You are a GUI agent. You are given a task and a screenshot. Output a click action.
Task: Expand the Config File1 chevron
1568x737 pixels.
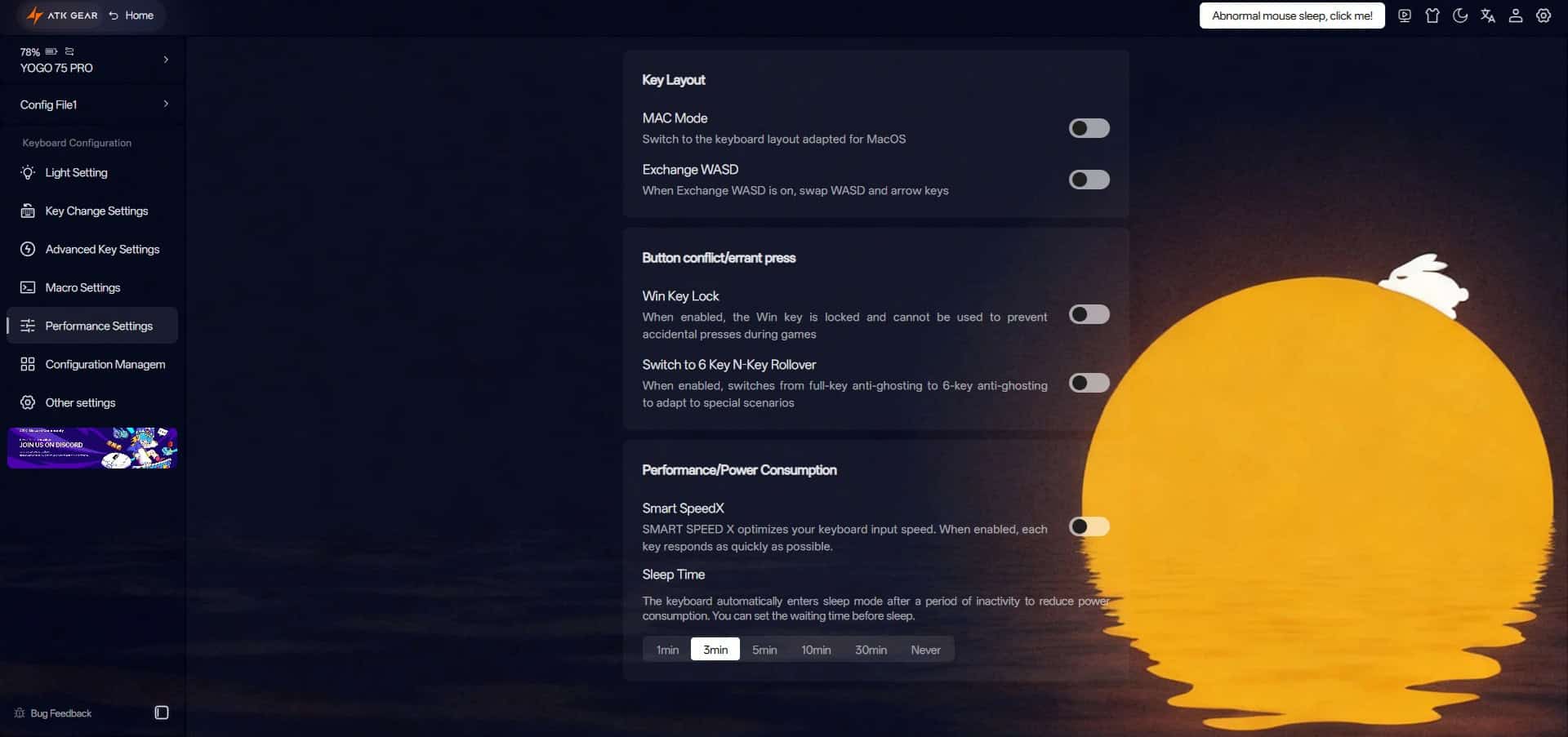(166, 104)
